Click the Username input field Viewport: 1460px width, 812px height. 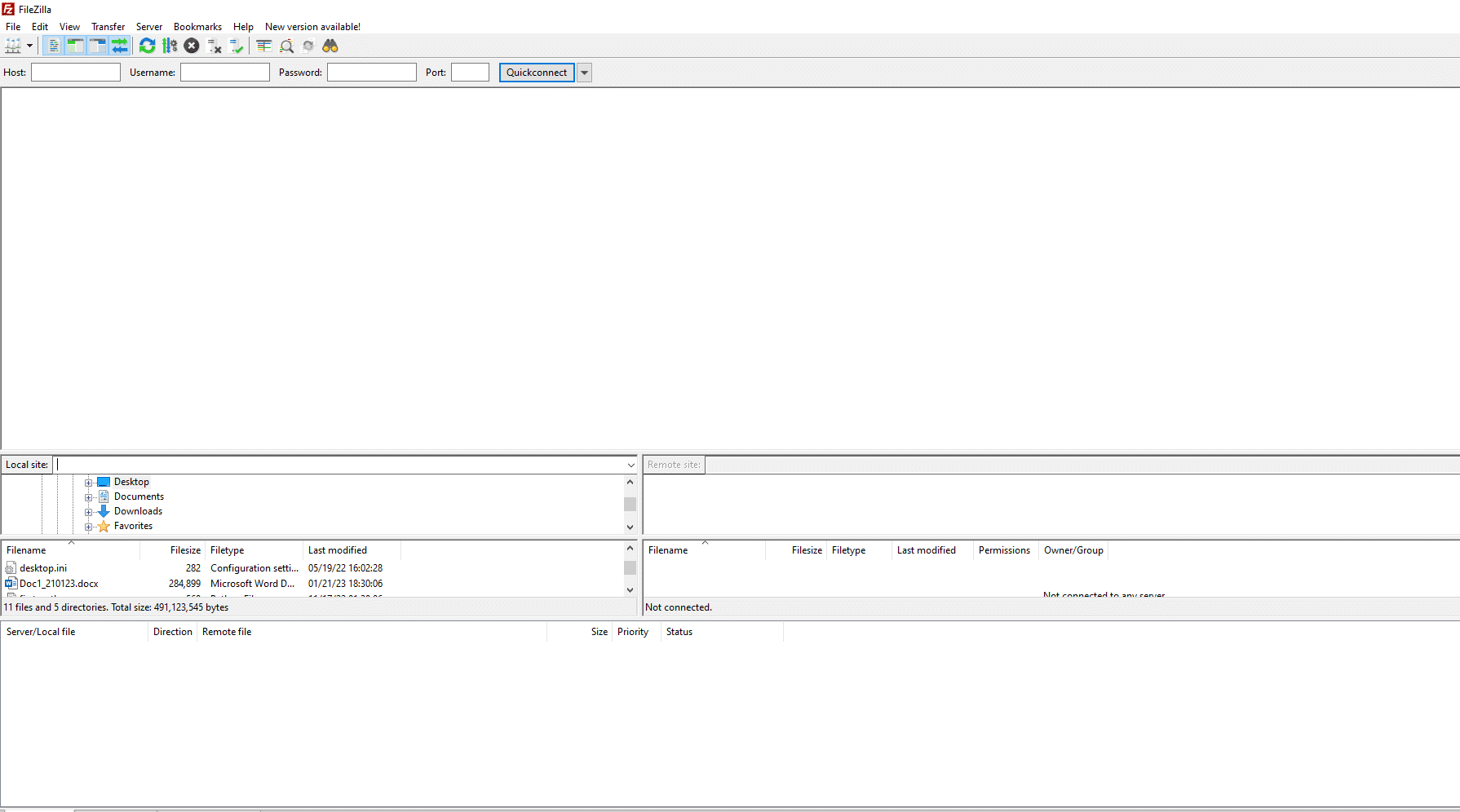pyautogui.click(x=225, y=73)
